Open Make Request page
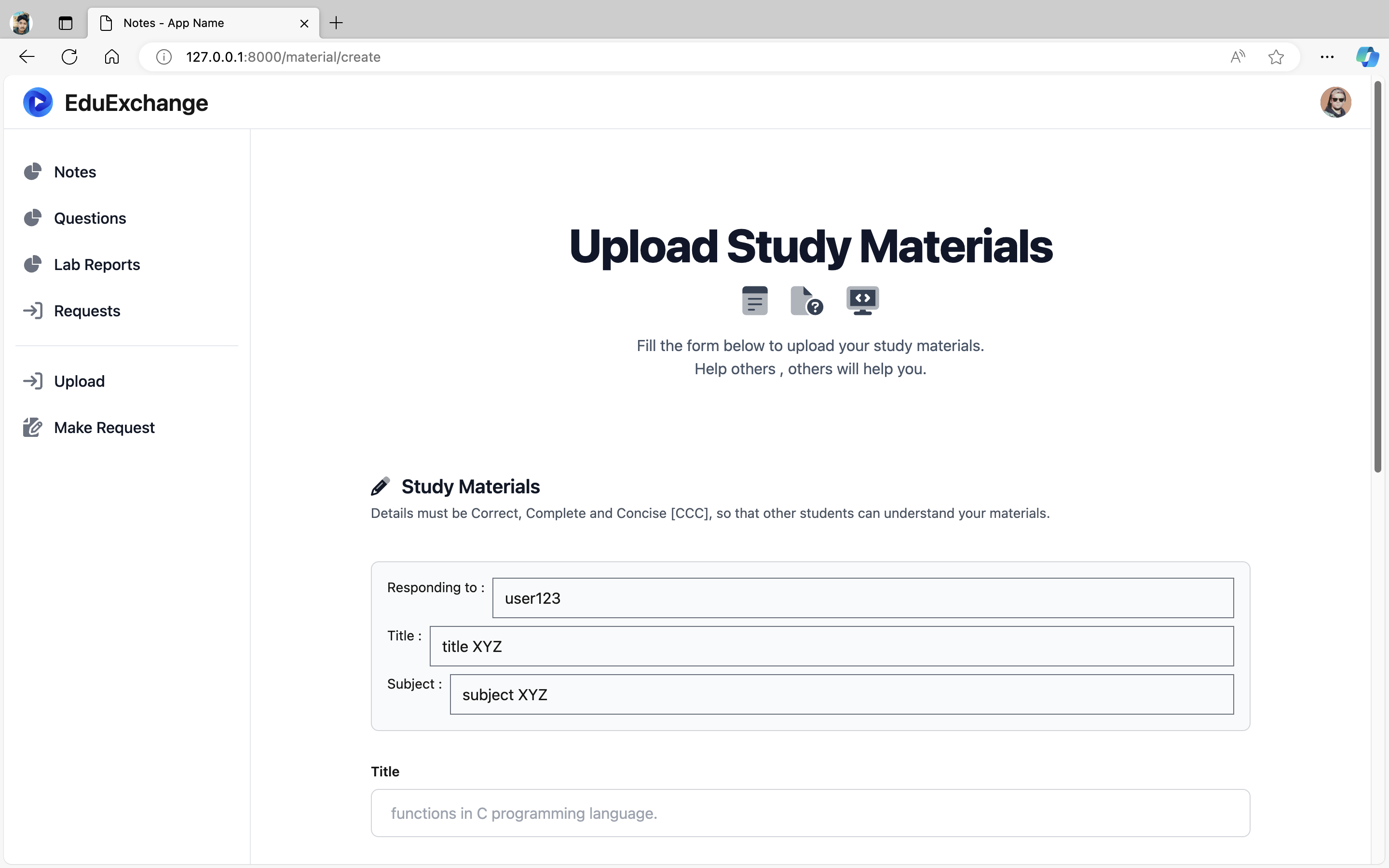Image resolution: width=1389 pixels, height=868 pixels. (x=104, y=428)
